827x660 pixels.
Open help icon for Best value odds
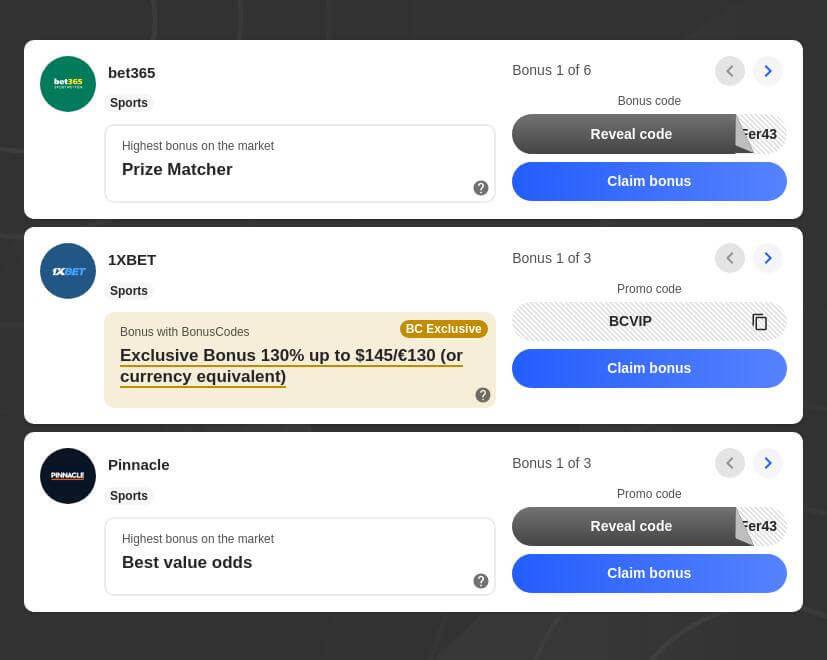[x=481, y=581]
